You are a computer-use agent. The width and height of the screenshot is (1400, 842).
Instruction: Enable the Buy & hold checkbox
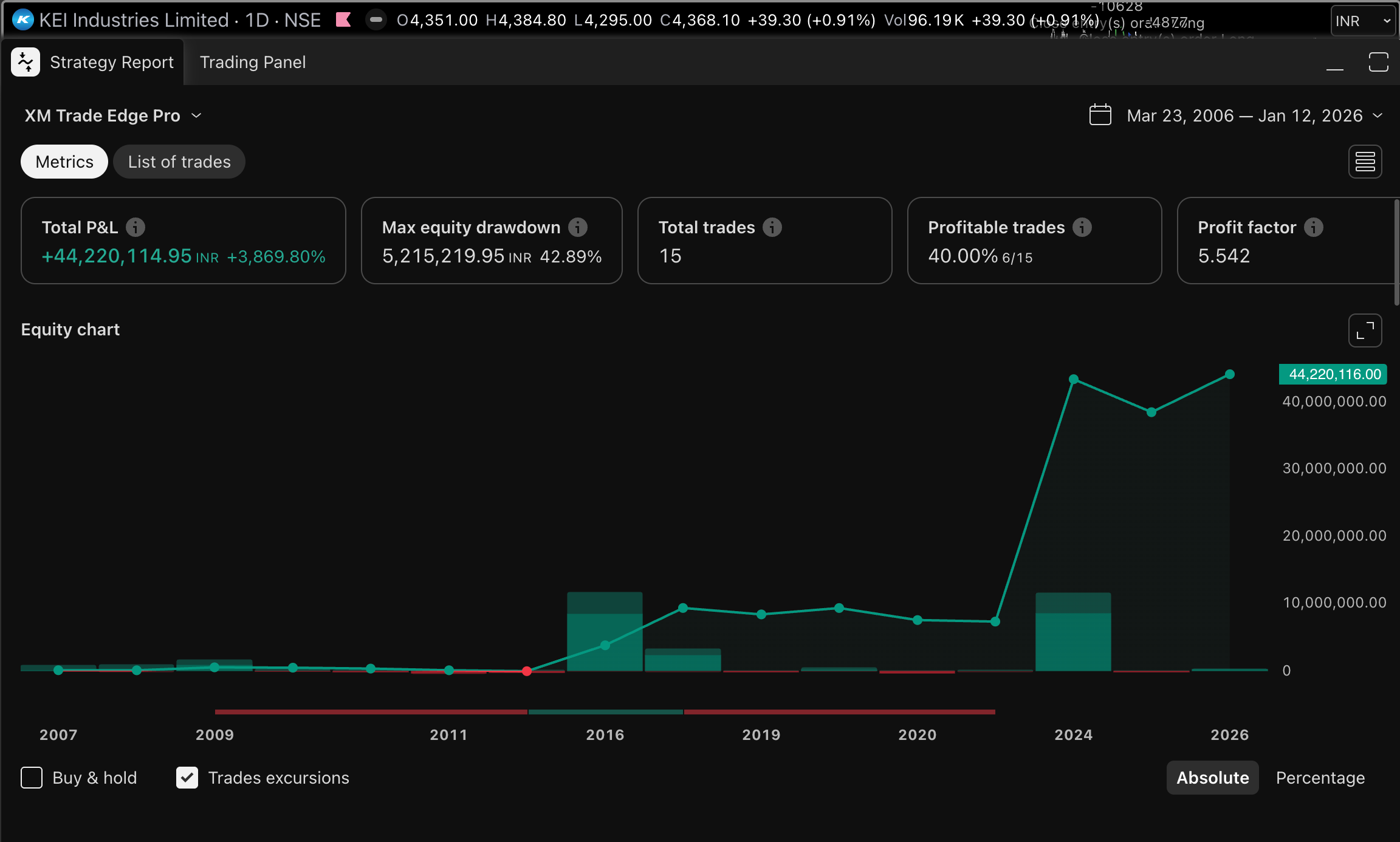click(32, 778)
